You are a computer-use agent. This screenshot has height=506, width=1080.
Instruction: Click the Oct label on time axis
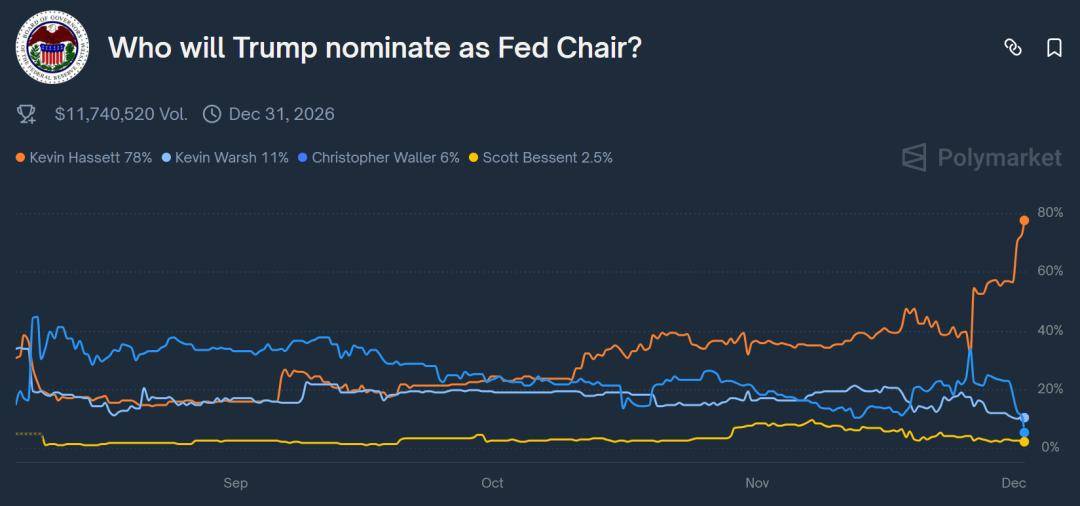[492, 483]
